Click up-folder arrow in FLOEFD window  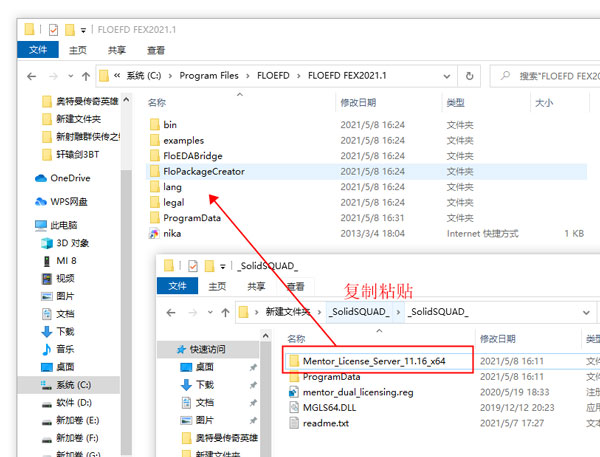pyautogui.click(x=86, y=76)
